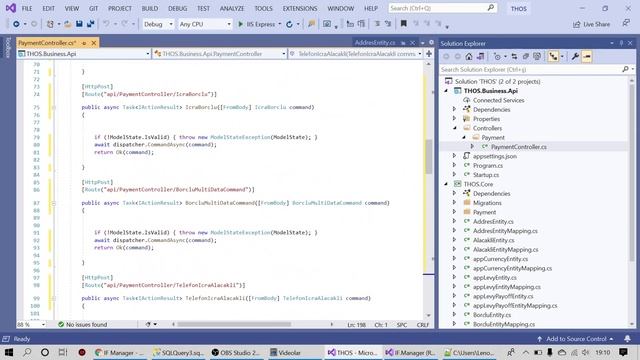Image resolution: width=640 pixels, height=360 pixels.
Task: Toggle Preview Selected Items in Solution Explorer
Action: tap(587, 57)
